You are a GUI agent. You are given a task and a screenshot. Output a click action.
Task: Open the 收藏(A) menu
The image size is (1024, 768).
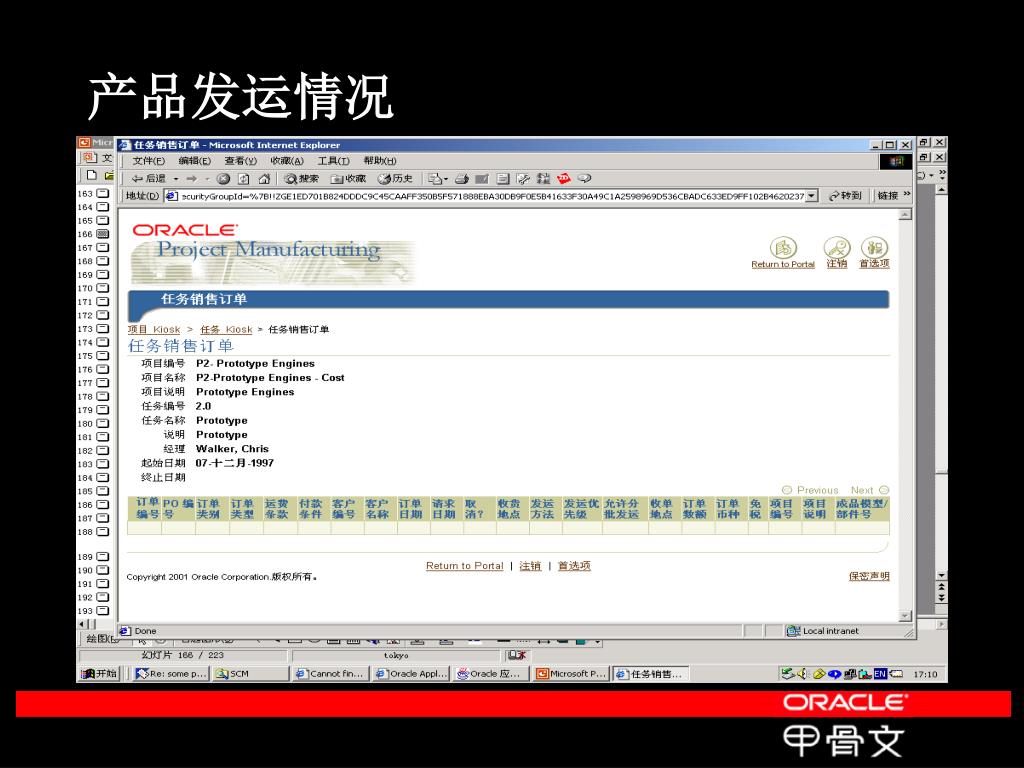click(x=287, y=161)
